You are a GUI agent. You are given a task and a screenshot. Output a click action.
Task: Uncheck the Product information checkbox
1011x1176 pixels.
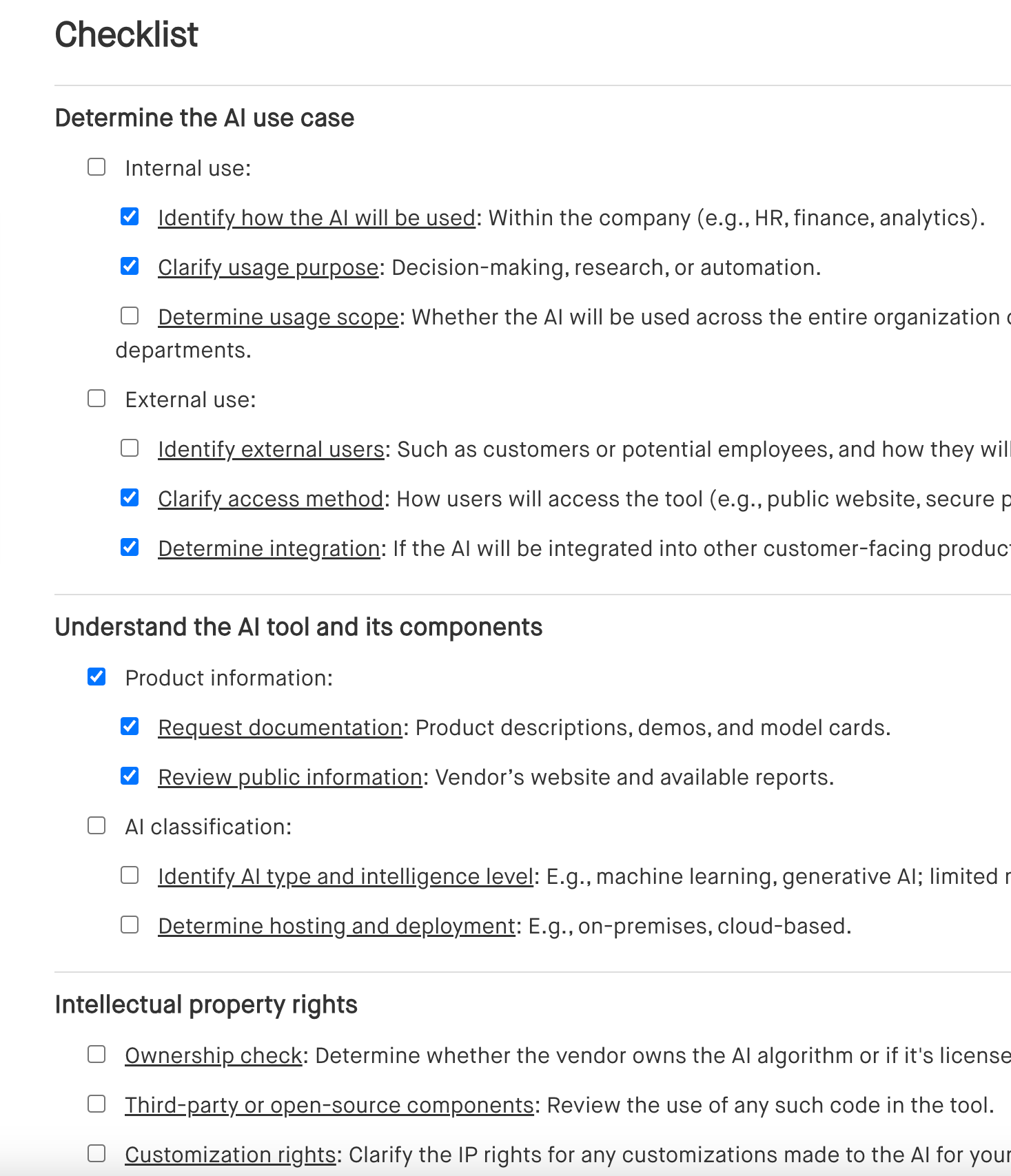(96, 676)
